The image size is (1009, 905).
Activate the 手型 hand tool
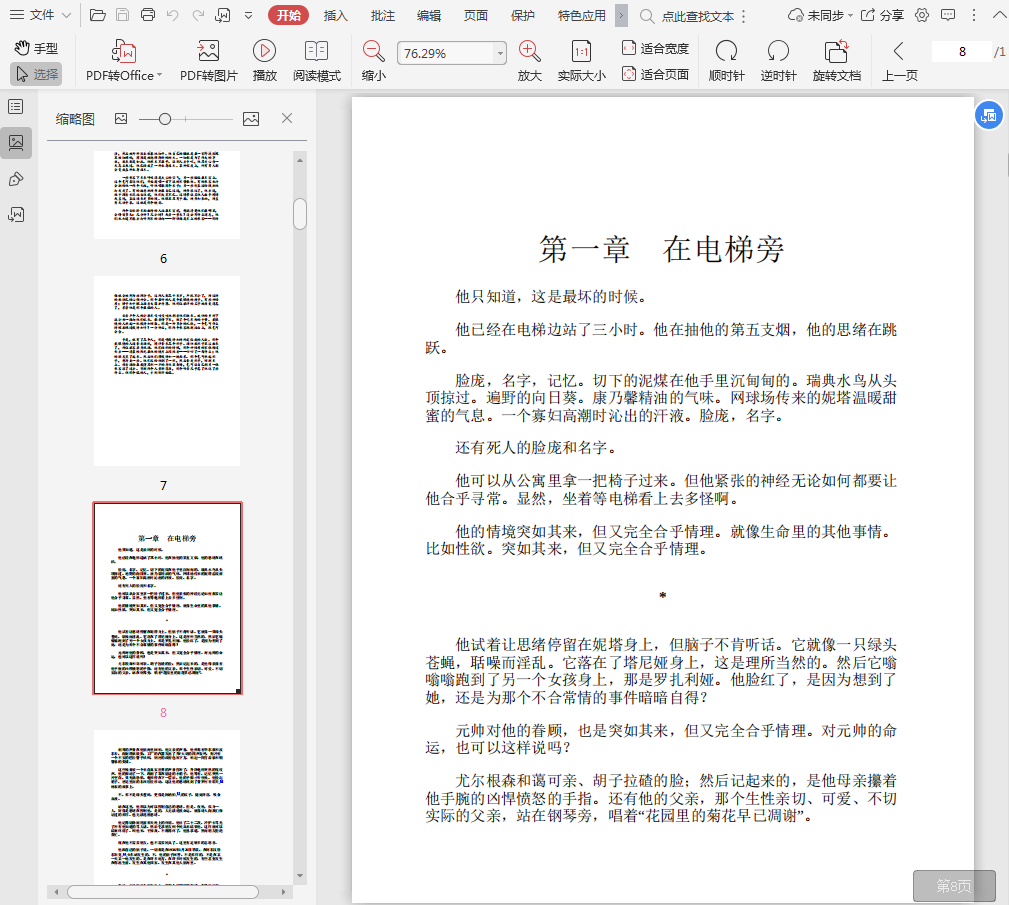coord(36,48)
